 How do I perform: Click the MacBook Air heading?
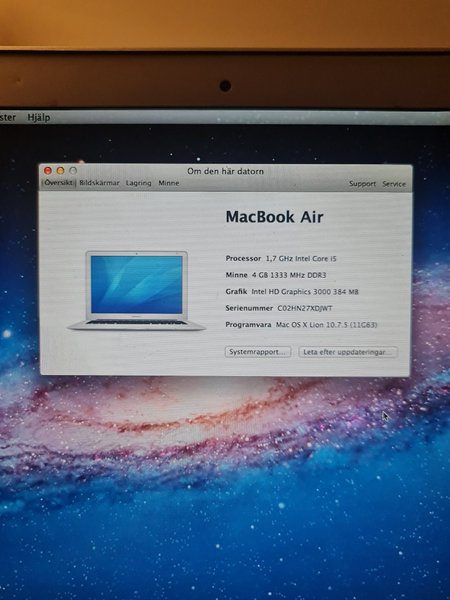pyautogui.click(x=274, y=217)
